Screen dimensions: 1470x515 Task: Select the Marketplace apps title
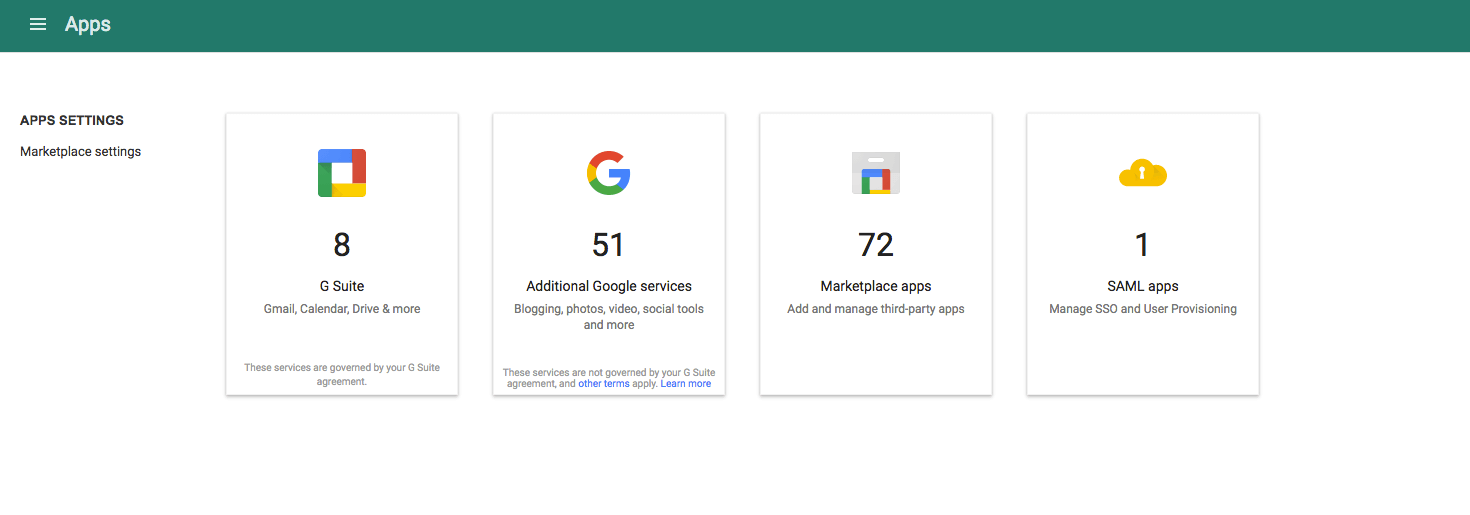coord(876,286)
